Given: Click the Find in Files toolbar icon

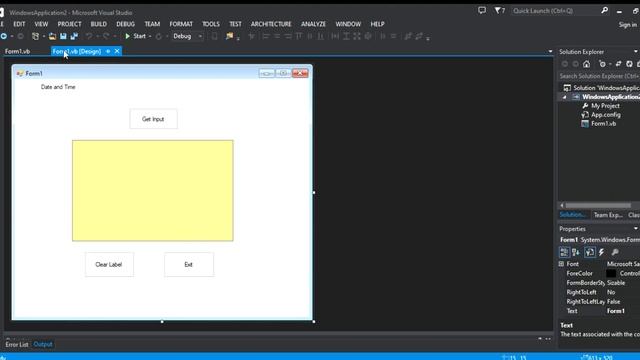Looking at the screenshot, I should [x=229, y=36].
